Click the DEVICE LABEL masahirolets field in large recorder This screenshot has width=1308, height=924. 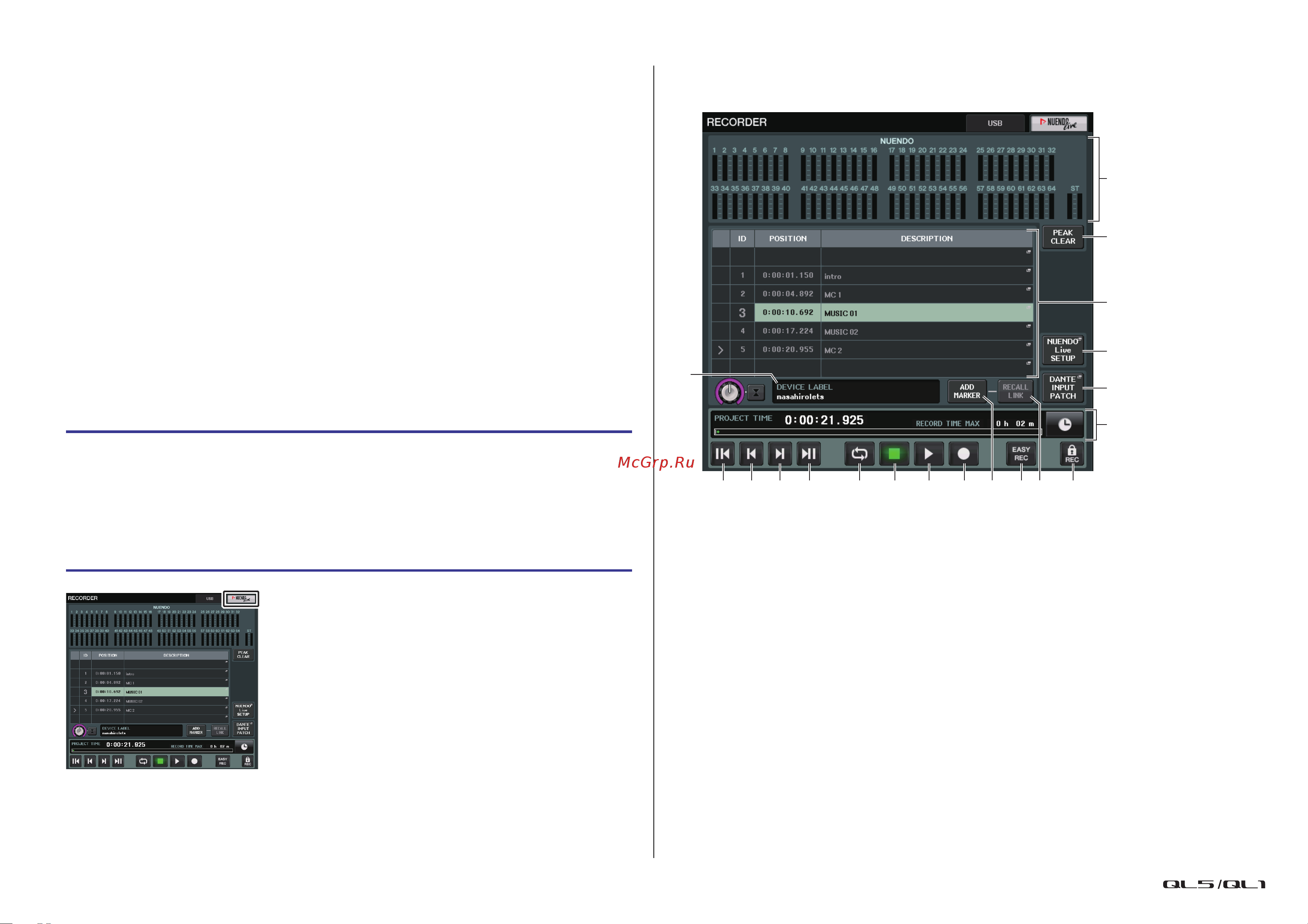tap(856, 392)
